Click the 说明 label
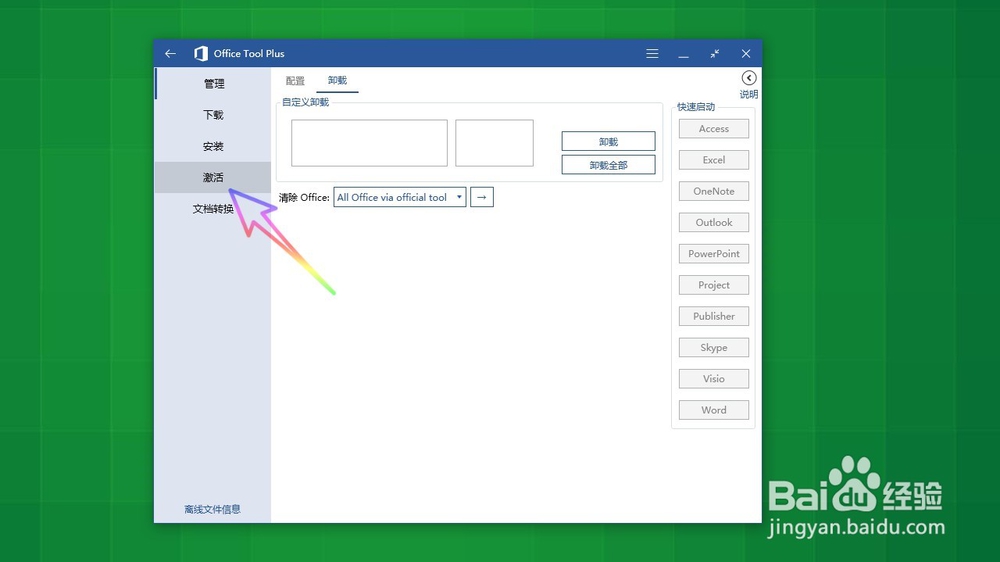Viewport: 1000px width, 562px height. [x=749, y=94]
